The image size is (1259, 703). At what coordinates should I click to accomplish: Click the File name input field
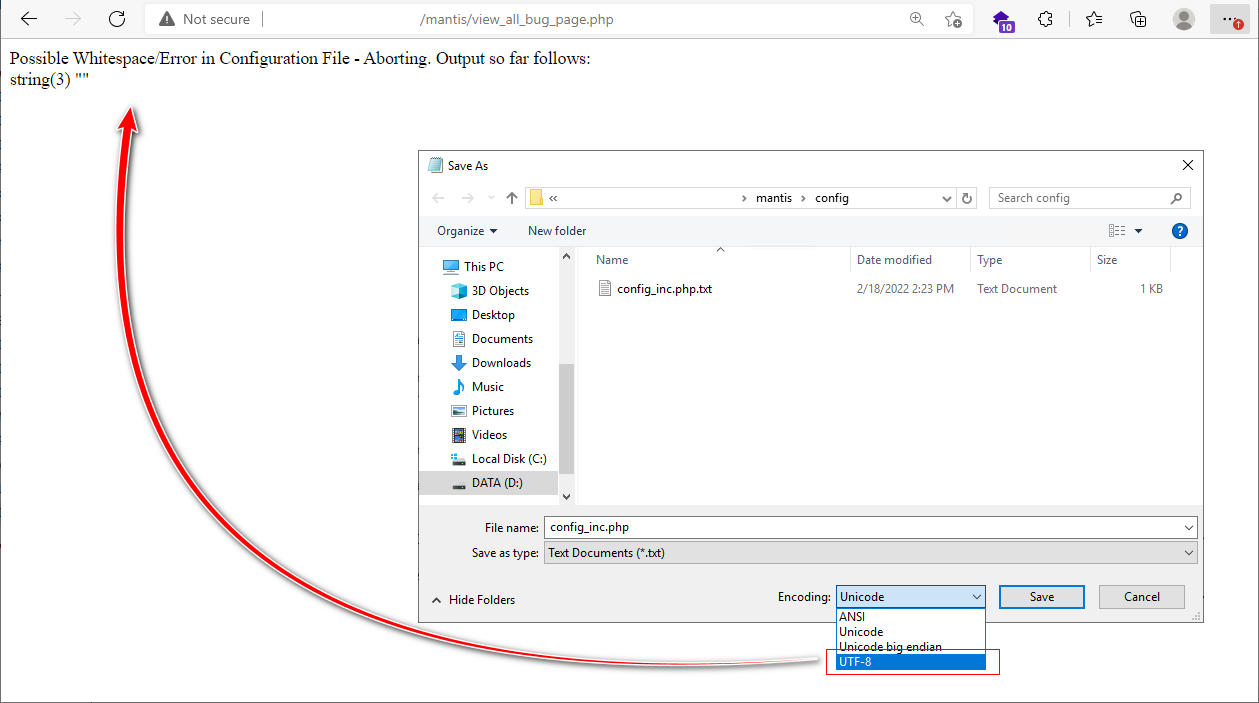tap(860, 527)
